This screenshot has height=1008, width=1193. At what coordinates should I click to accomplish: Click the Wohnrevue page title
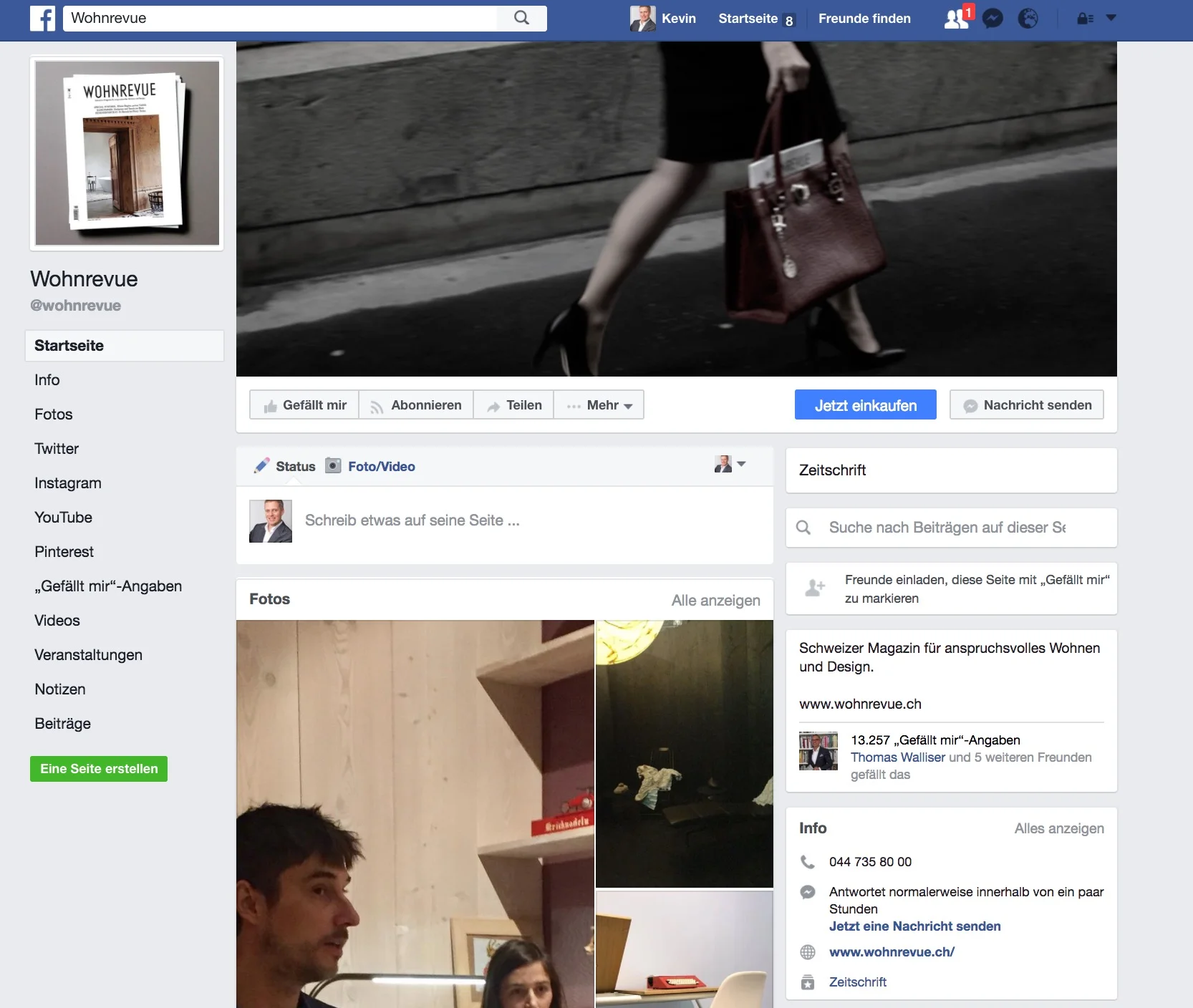pyautogui.click(x=84, y=279)
